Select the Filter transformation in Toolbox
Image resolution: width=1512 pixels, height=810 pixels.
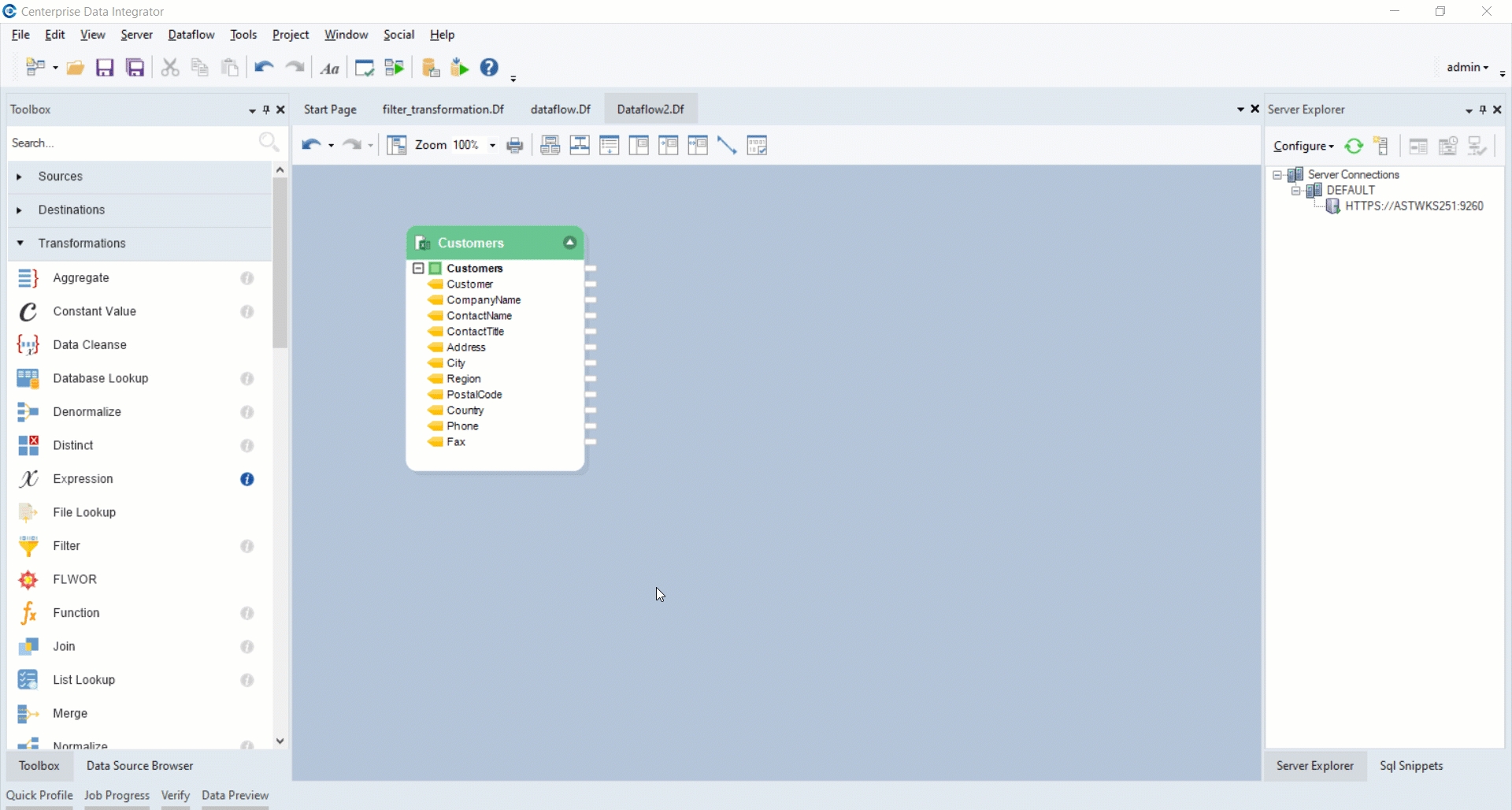(67, 546)
